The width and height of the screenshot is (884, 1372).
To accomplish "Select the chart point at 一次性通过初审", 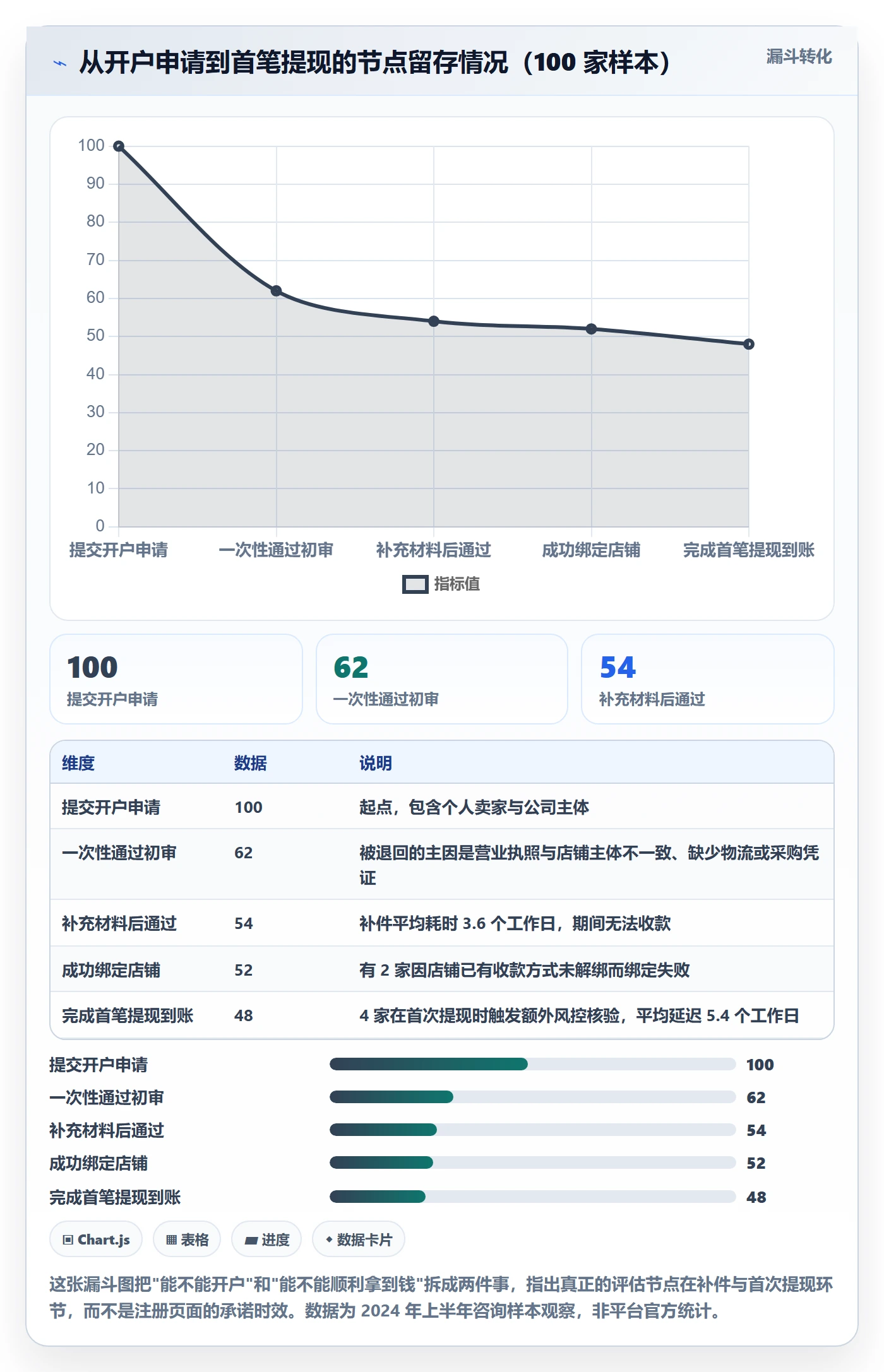I will point(277,291).
